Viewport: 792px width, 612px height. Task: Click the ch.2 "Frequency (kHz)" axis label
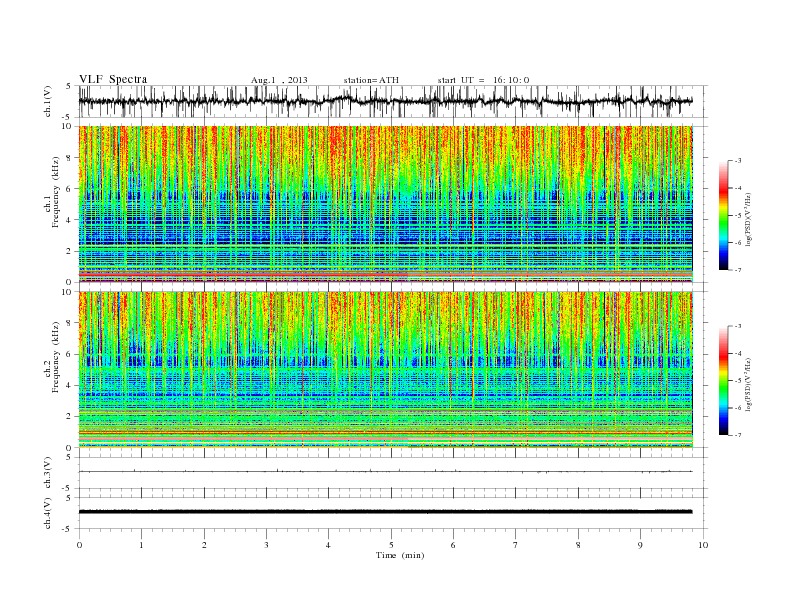55,357
